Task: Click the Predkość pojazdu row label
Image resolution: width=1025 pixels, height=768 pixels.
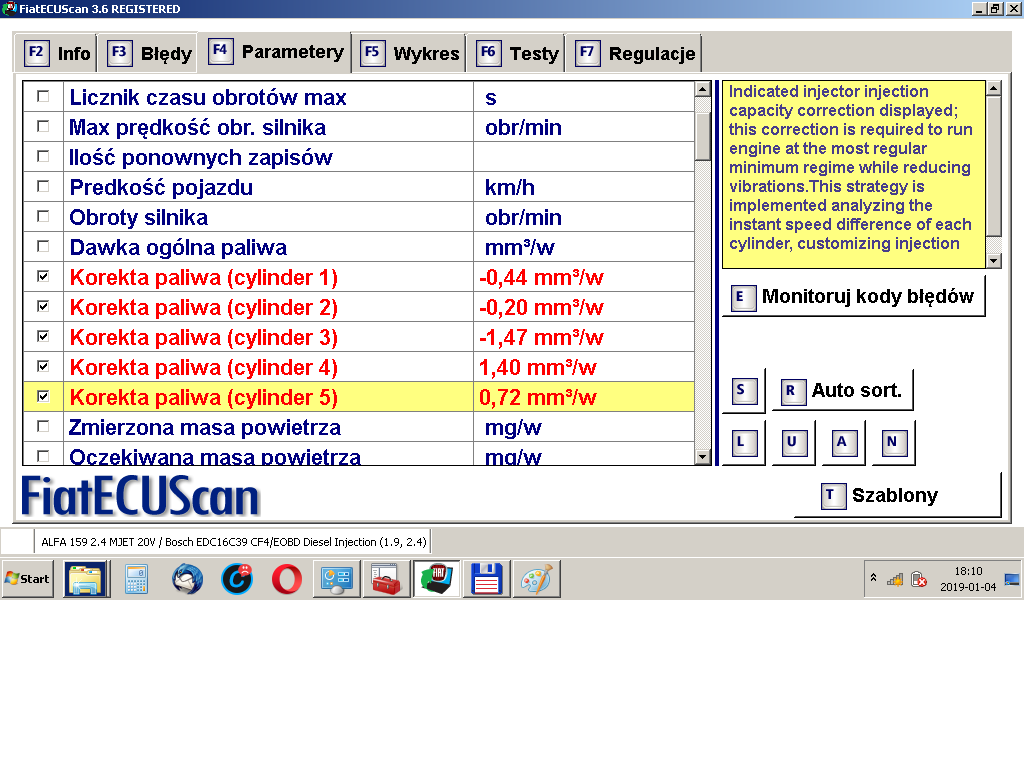Action: [x=161, y=188]
